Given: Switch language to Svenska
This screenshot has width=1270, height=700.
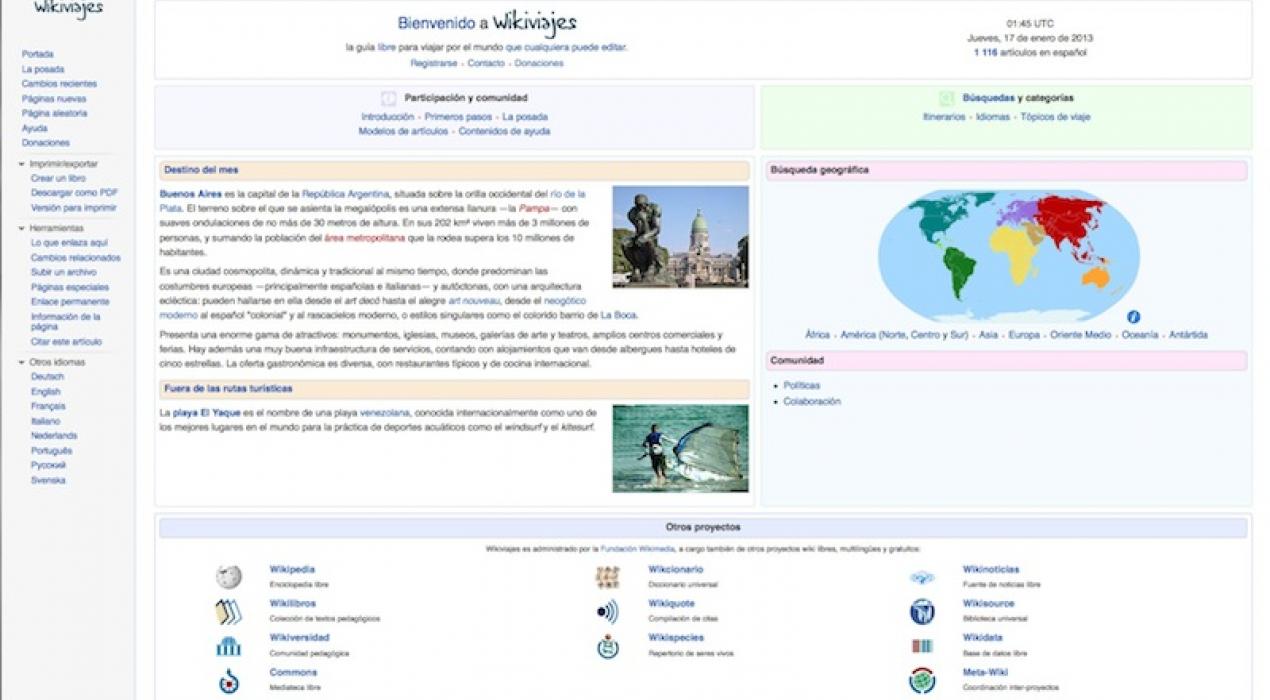Looking at the screenshot, I should [x=48, y=480].
